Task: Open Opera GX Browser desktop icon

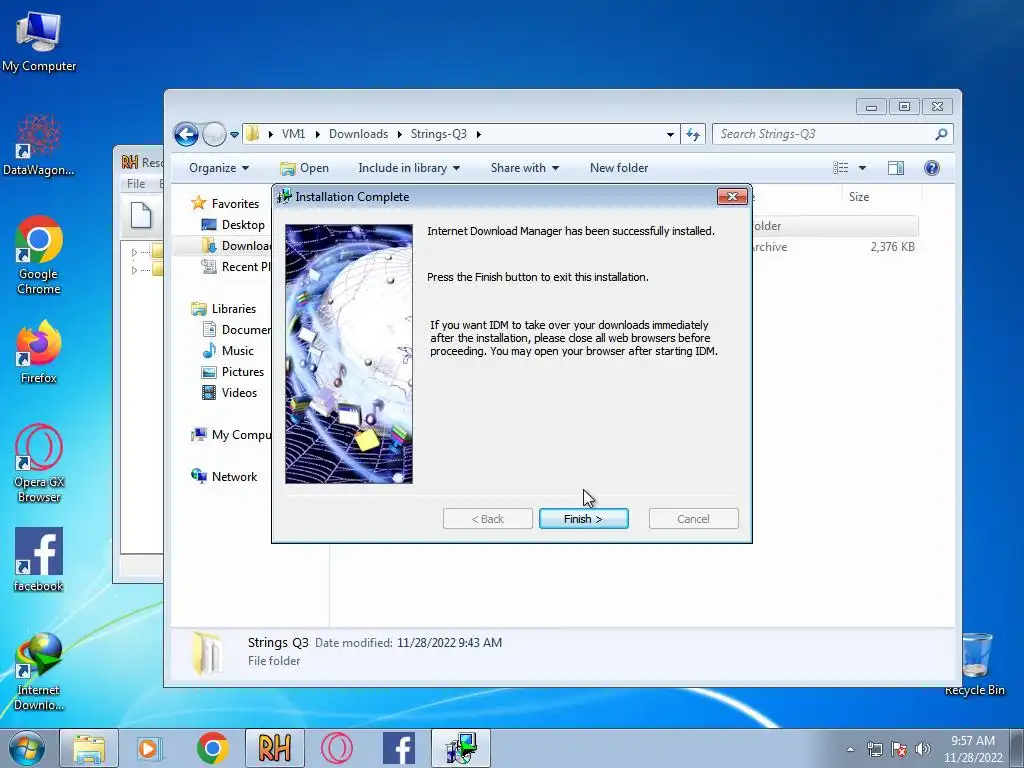Action: click(39, 464)
